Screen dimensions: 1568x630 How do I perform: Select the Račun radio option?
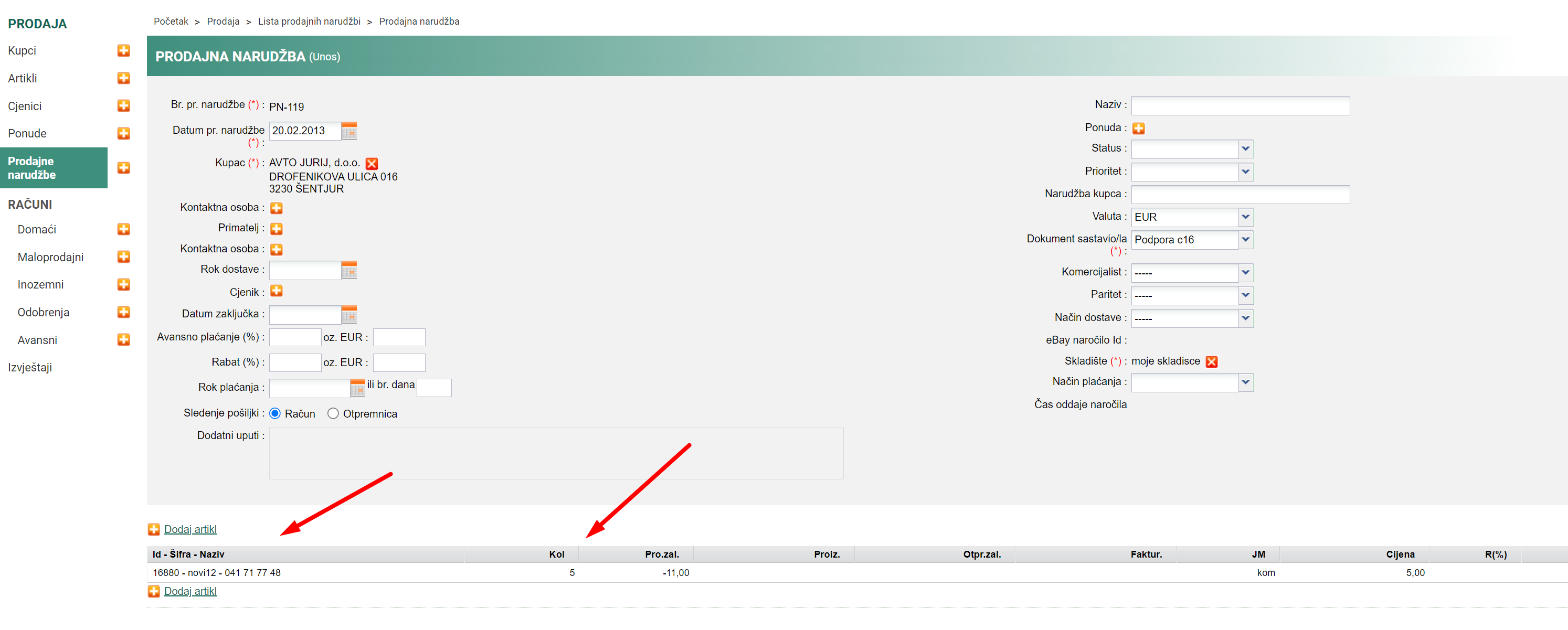pos(275,414)
